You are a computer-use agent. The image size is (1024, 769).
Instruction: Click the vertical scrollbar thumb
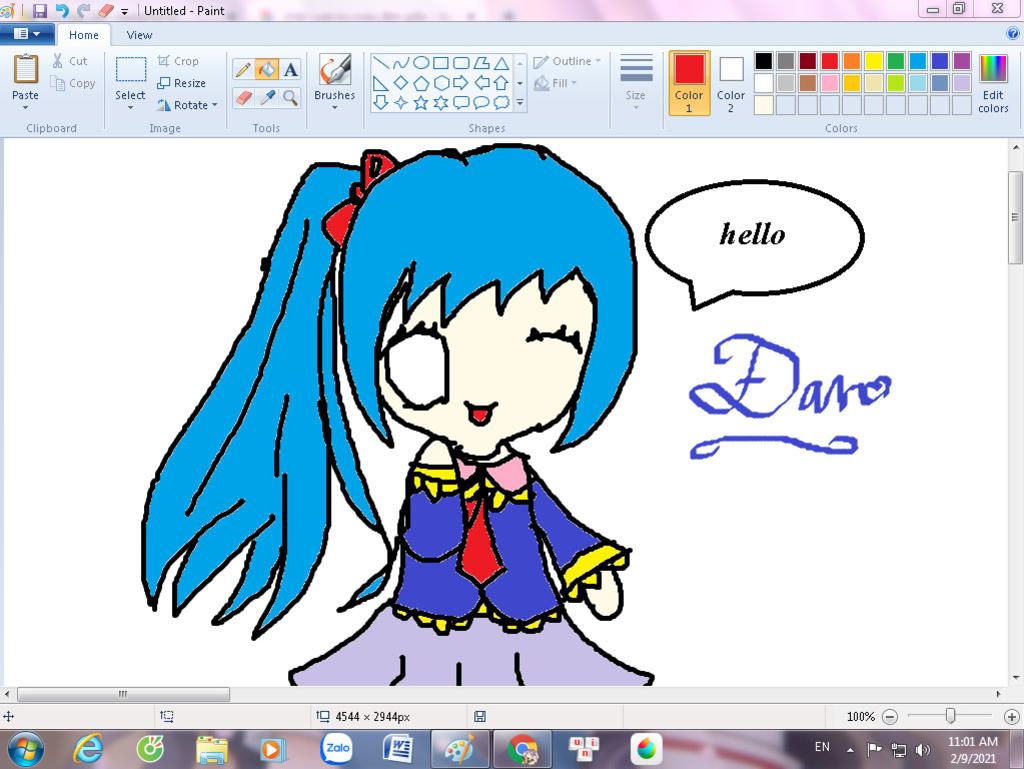[x=1015, y=217]
